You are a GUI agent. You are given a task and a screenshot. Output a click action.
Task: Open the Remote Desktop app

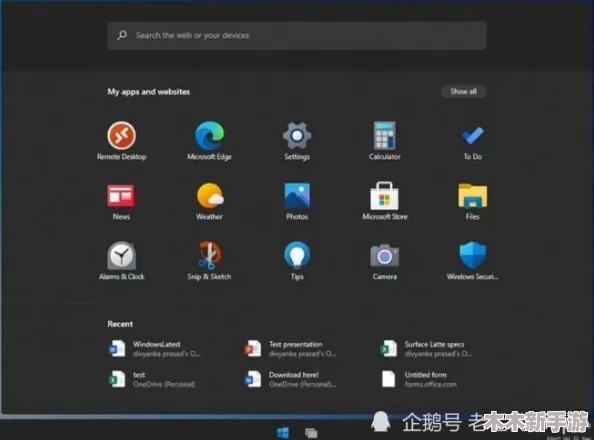[x=121, y=141]
